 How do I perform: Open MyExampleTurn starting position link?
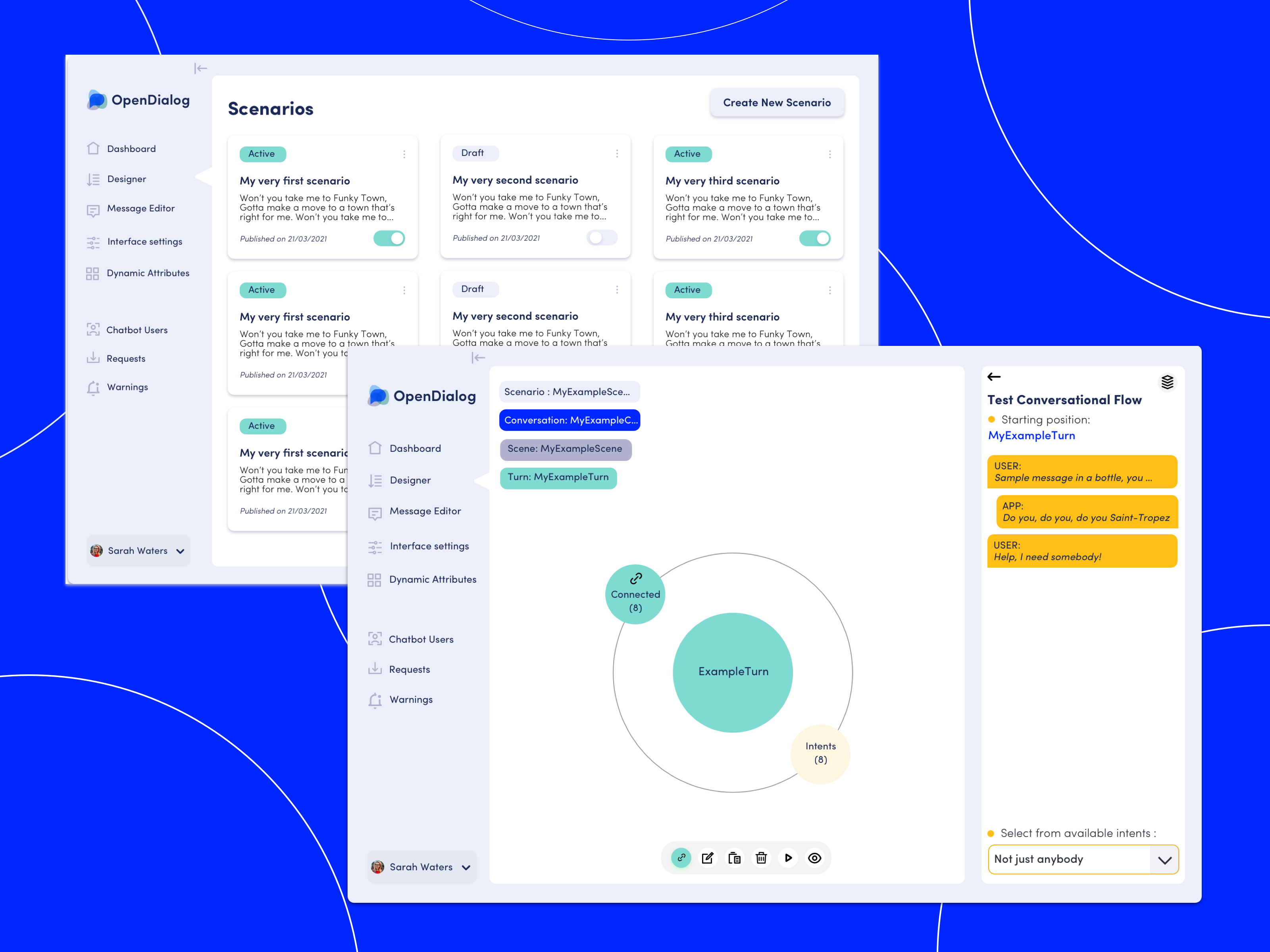(x=1031, y=436)
